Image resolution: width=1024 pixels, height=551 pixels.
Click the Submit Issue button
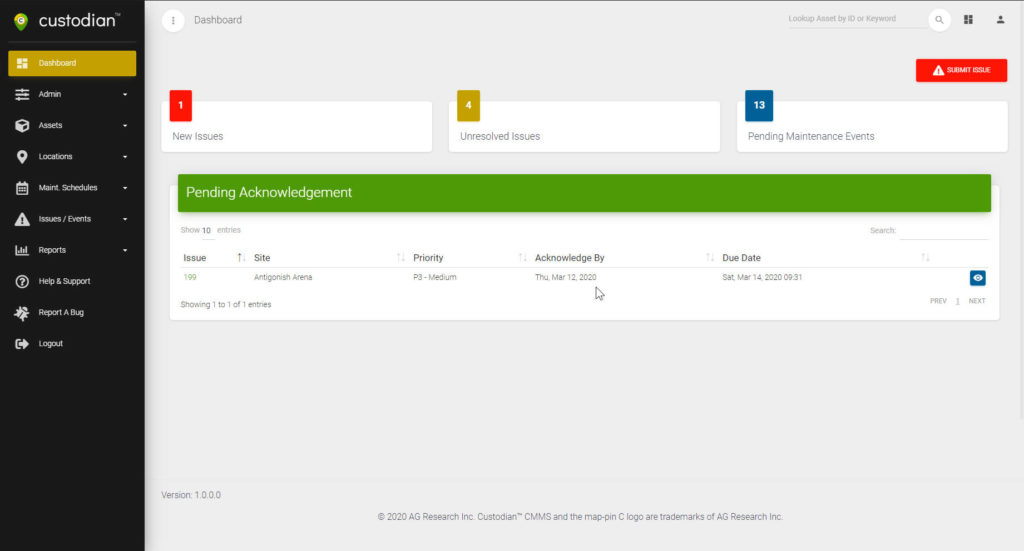tap(961, 70)
